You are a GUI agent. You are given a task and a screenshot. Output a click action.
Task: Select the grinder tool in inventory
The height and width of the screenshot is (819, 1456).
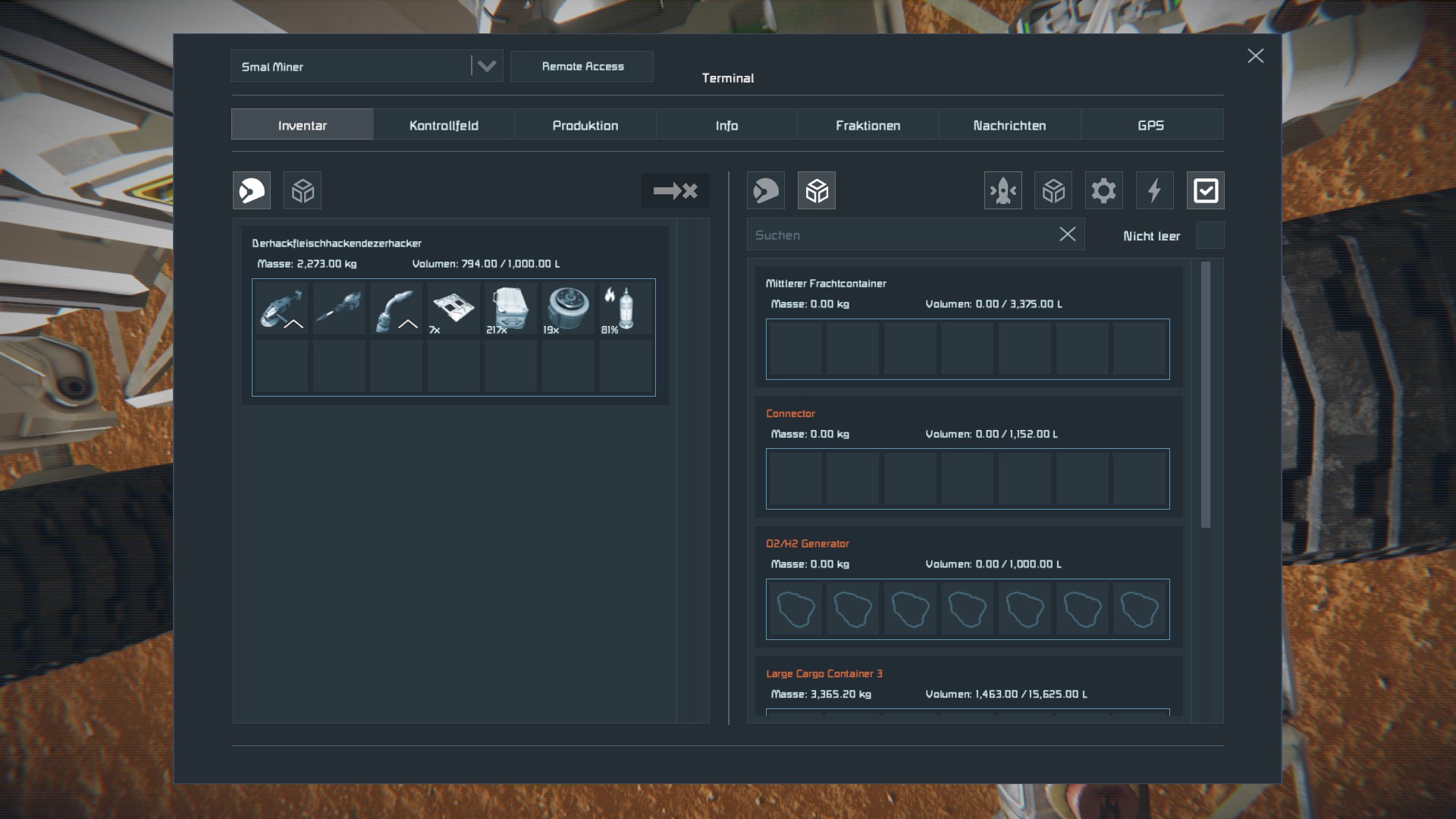coord(281,307)
